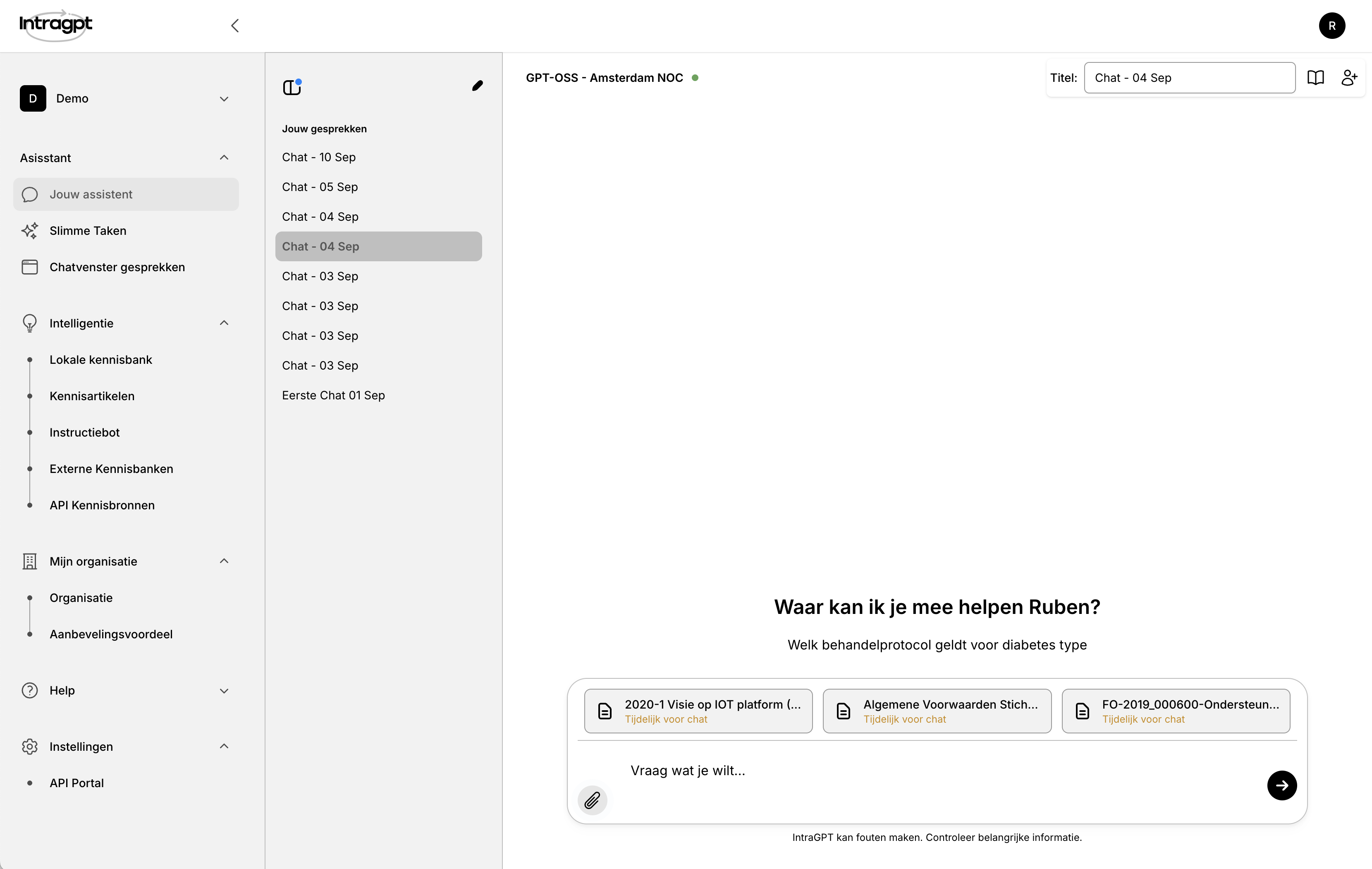Select the Algemene Voorwaarden document chip
The height and width of the screenshot is (869, 1372).
937,711
